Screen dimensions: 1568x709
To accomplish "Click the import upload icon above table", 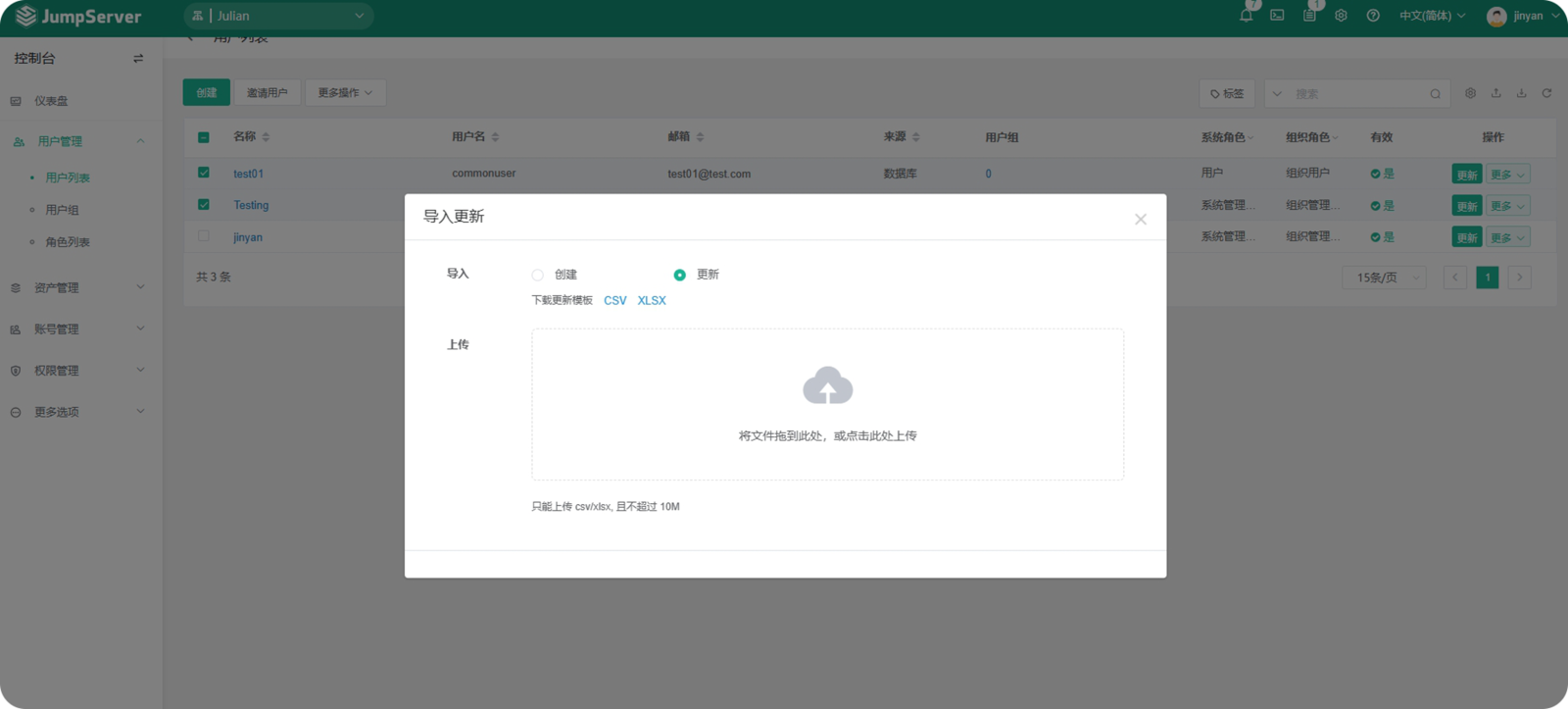I will click(1495, 93).
